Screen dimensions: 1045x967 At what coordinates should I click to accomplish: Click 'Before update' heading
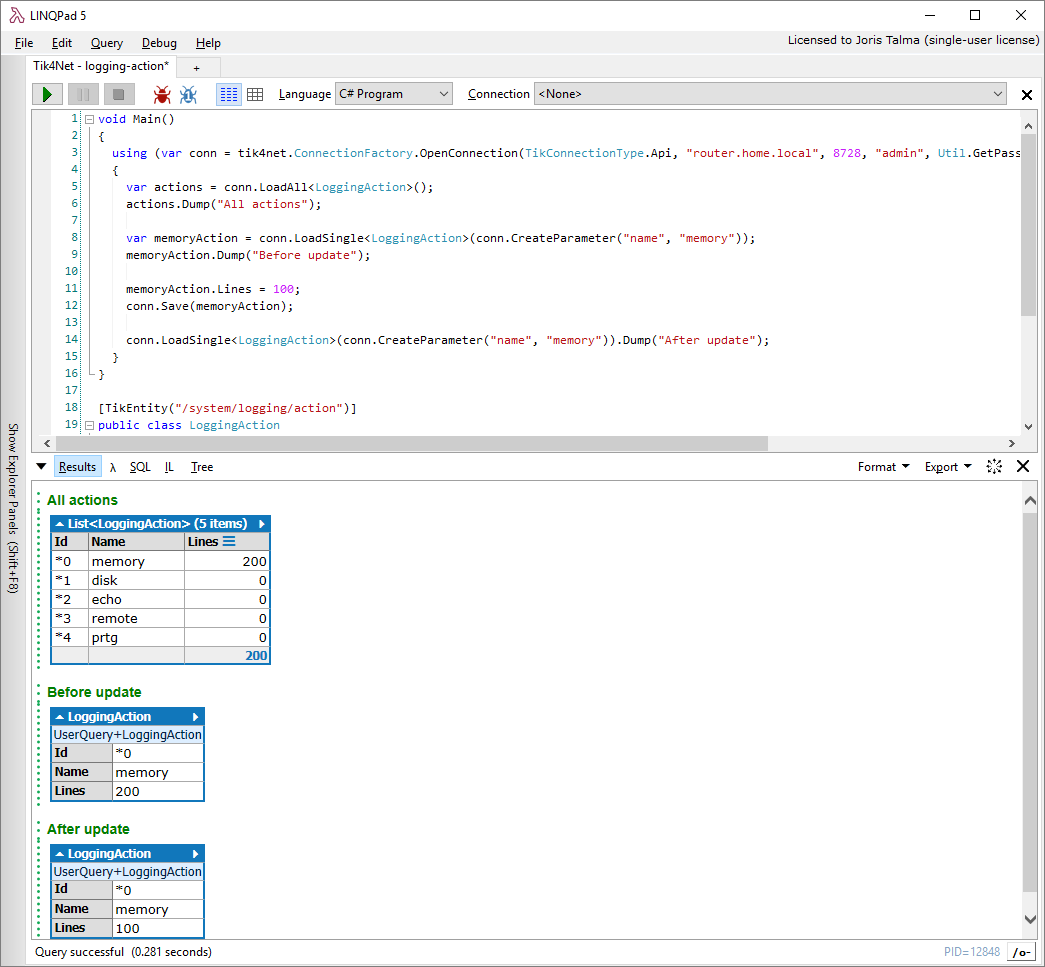point(94,692)
